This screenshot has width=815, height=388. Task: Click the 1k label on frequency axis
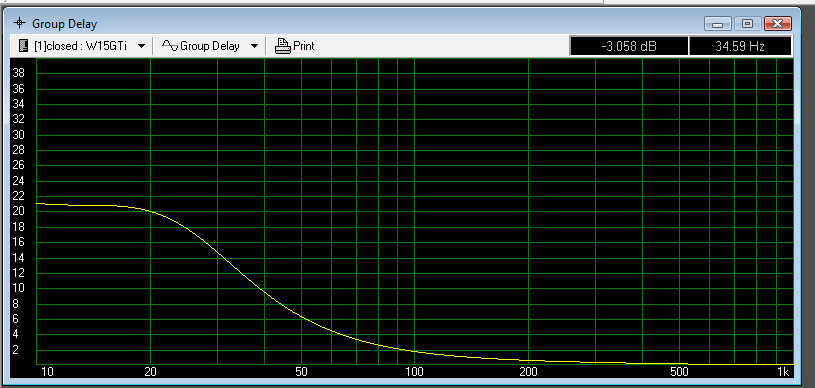pyautogui.click(x=783, y=372)
